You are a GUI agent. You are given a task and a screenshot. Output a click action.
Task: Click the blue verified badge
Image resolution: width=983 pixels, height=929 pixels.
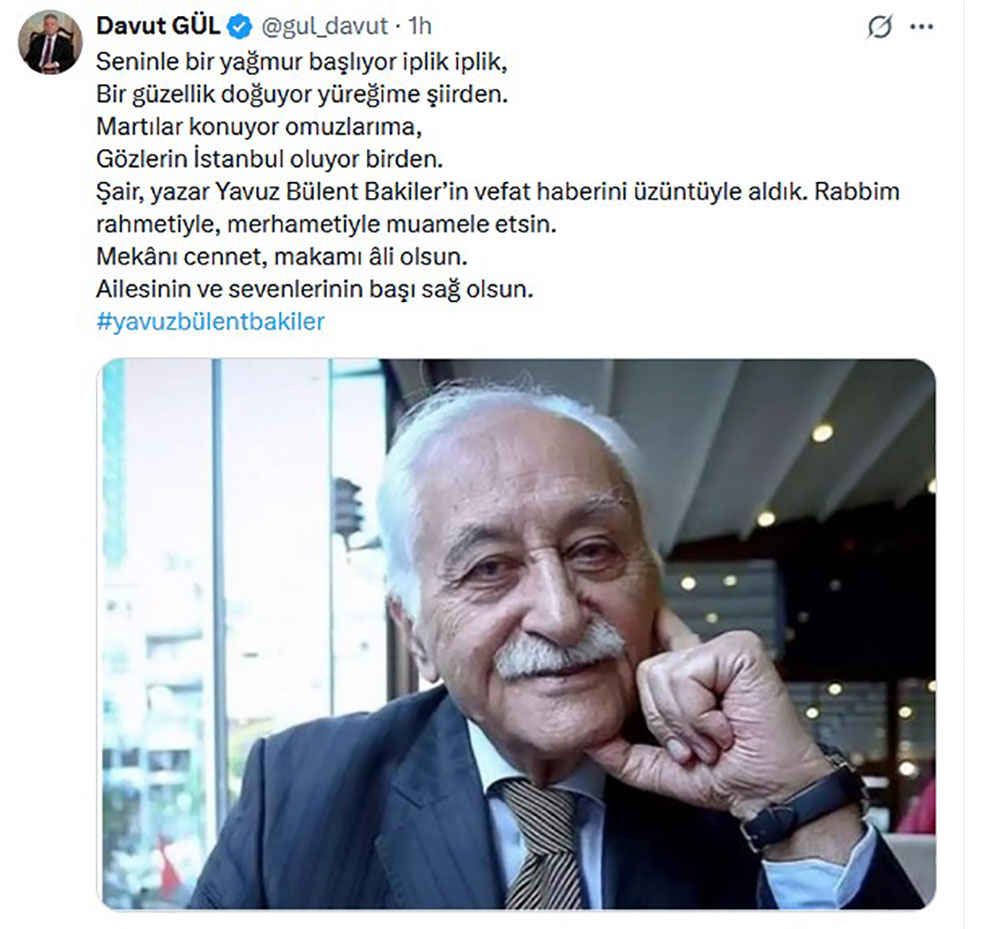pos(239,27)
